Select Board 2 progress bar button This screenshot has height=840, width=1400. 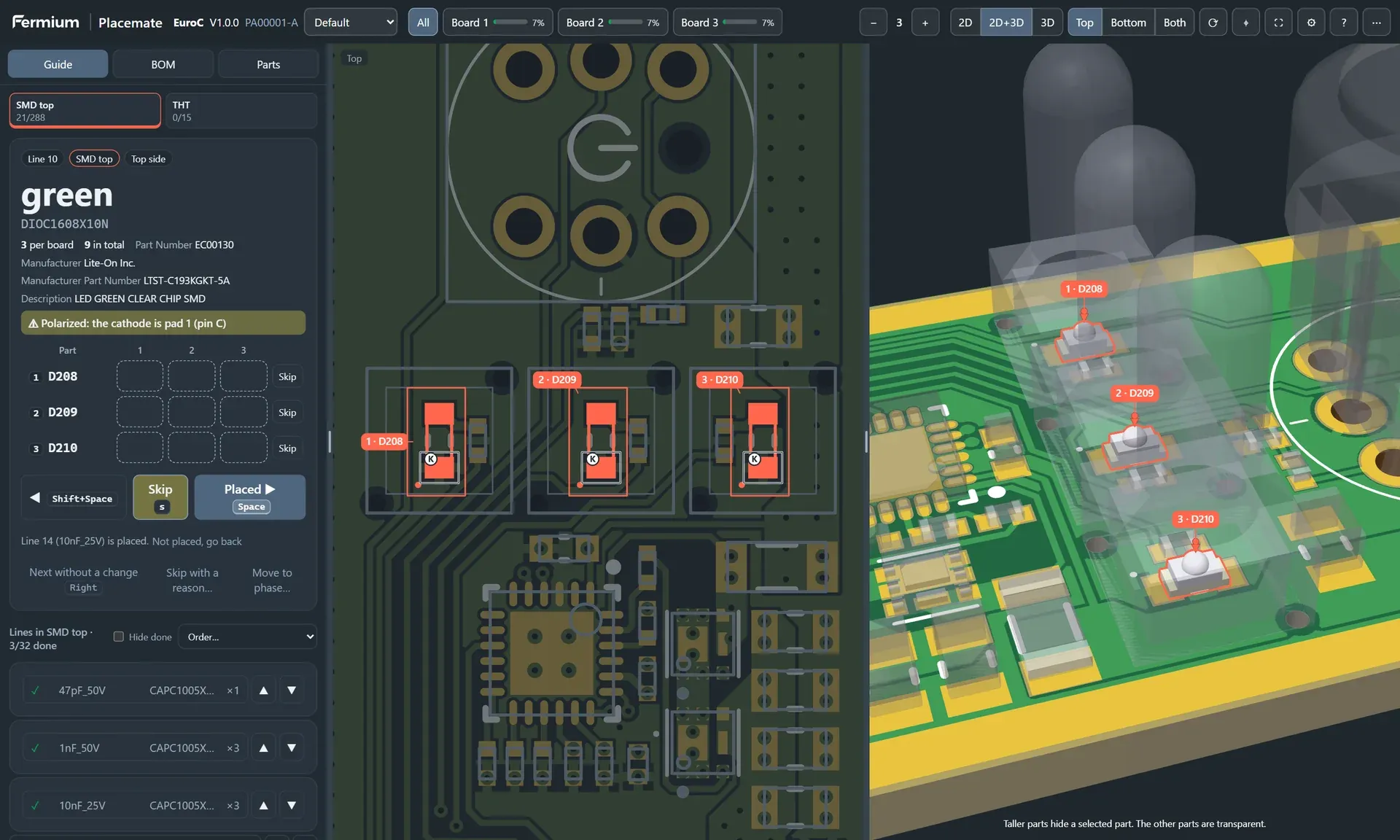click(x=612, y=23)
